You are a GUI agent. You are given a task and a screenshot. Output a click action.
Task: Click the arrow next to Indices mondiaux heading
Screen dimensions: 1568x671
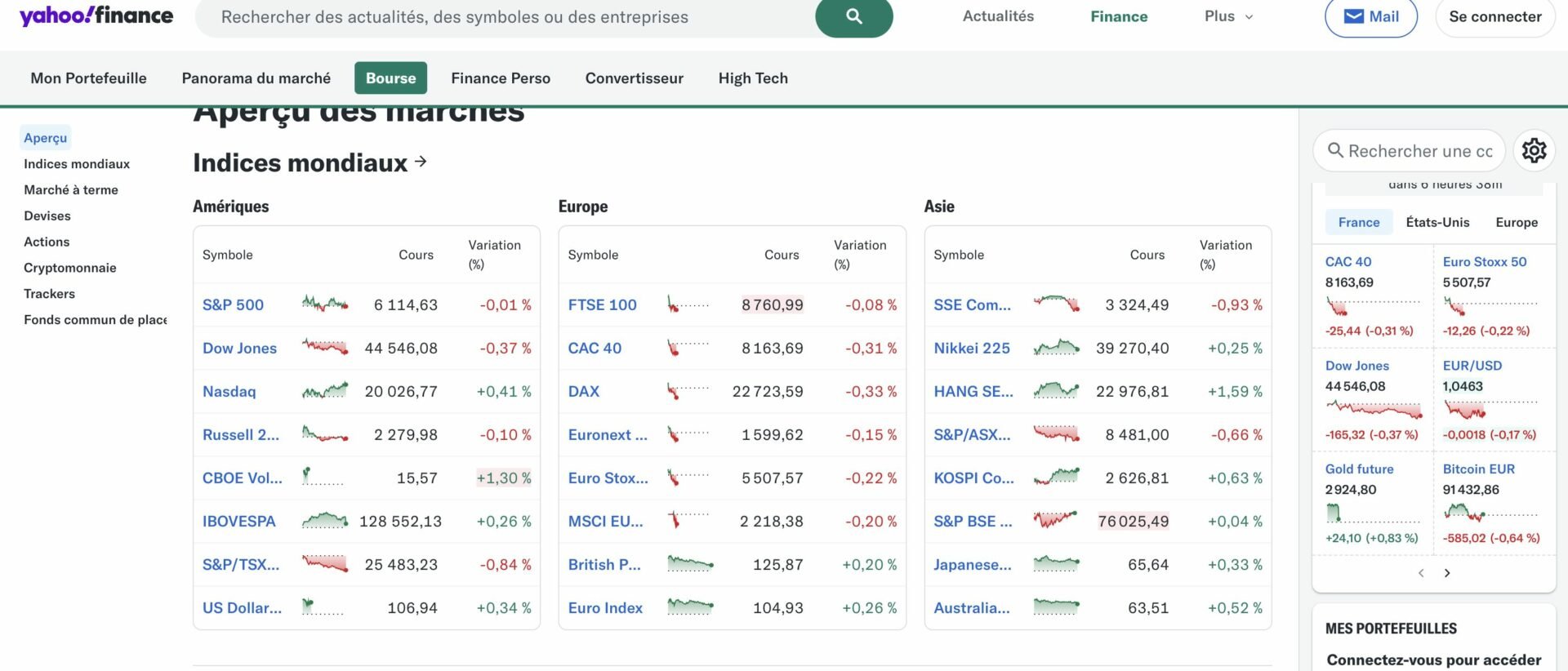(x=421, y=162)
